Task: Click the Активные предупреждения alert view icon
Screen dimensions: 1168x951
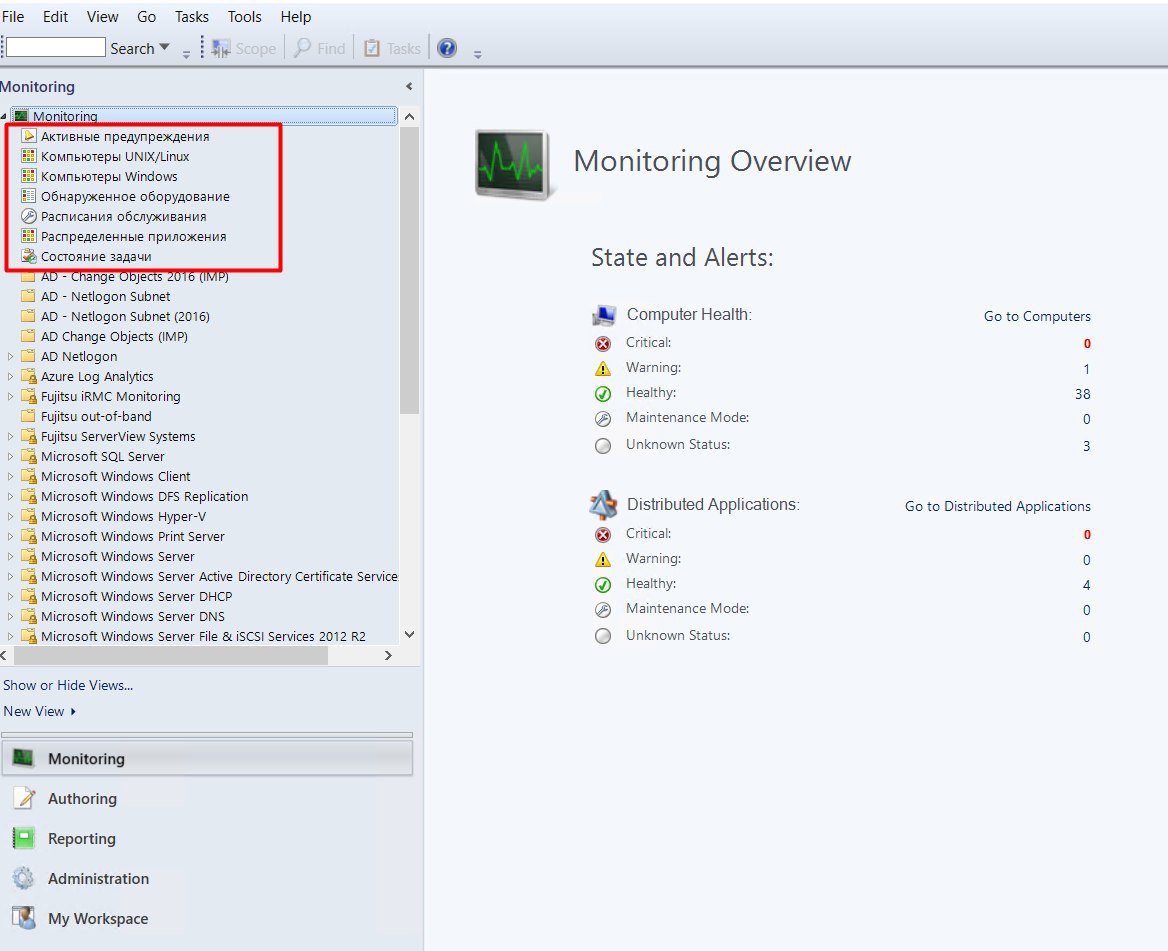Action: tap(29, 136)
